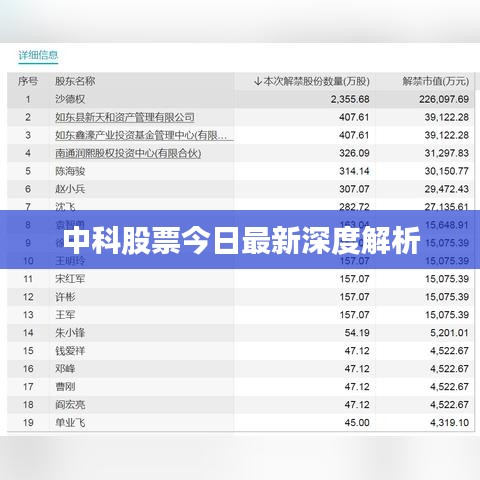Select the last row 单业飞

pos(241,423)
